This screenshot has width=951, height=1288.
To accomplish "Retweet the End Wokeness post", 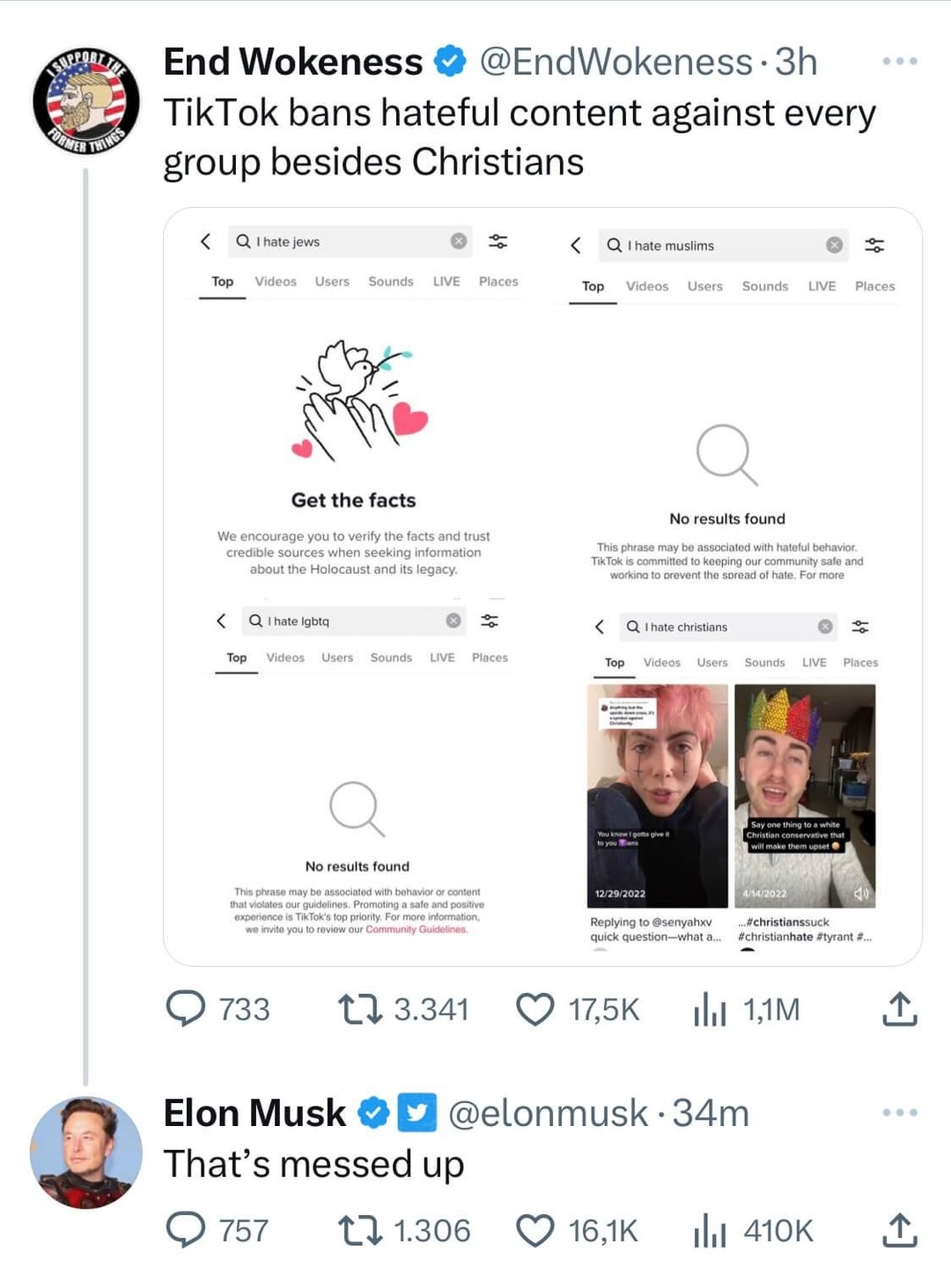I will pyautogui.click(x=360, y=1010).
